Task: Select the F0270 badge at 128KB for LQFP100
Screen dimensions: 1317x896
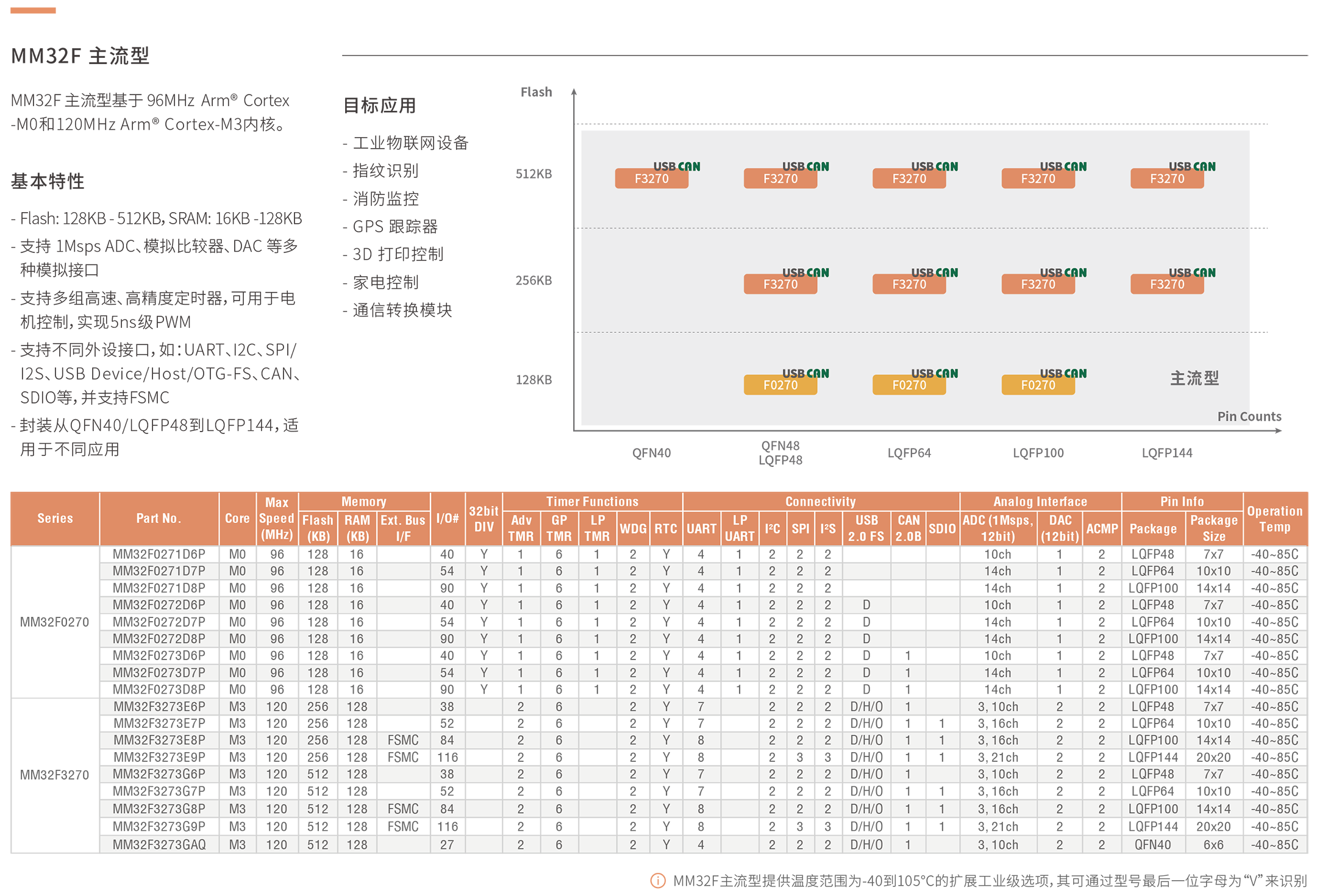Action: coord(1038,385)
